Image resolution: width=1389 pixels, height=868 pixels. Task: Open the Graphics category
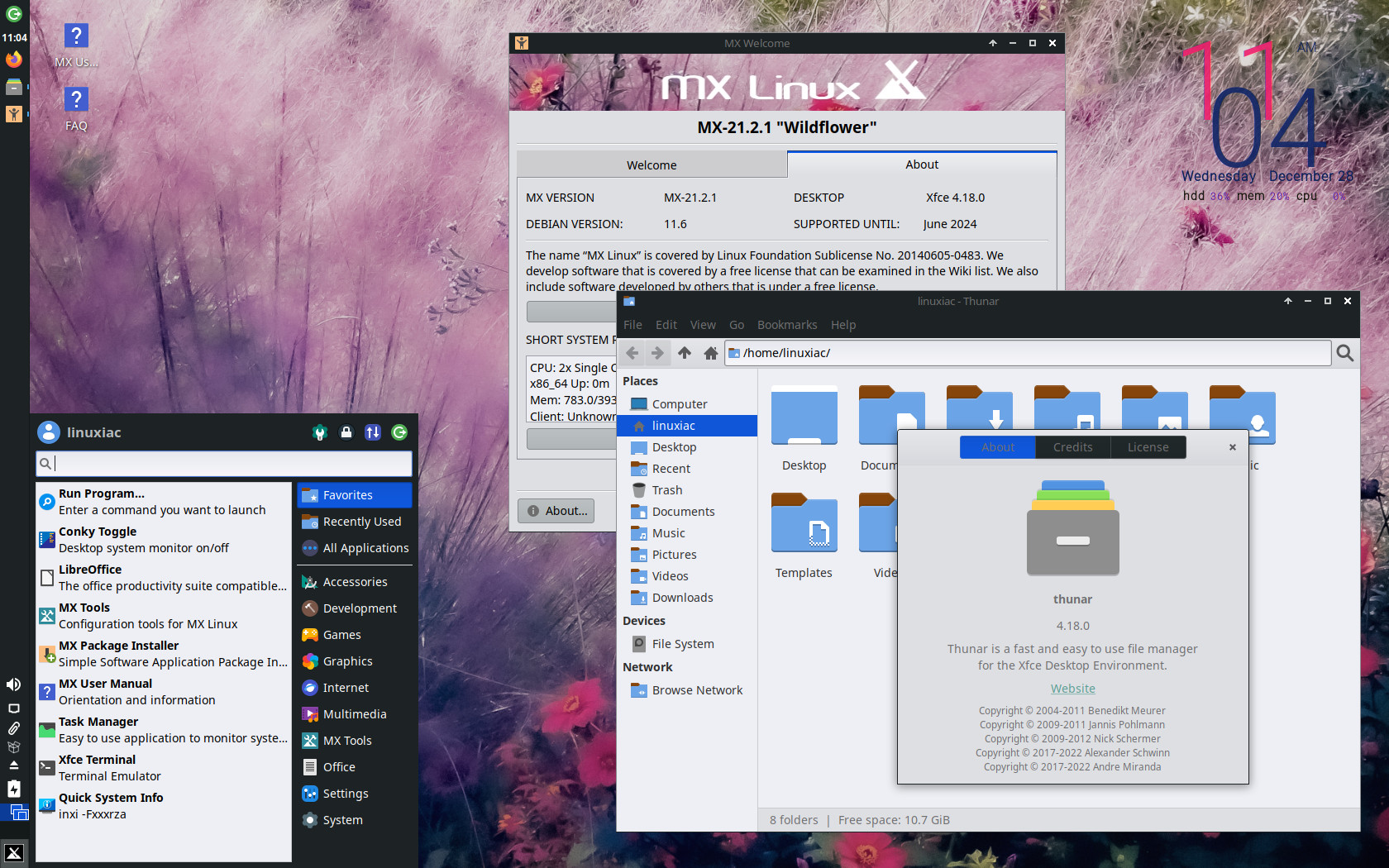tap(355, 661)
